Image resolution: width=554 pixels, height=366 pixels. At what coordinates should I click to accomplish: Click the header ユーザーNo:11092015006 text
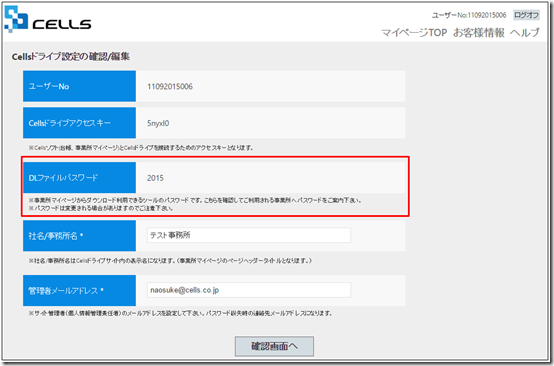pyautogui.click(x=469, y=15)
